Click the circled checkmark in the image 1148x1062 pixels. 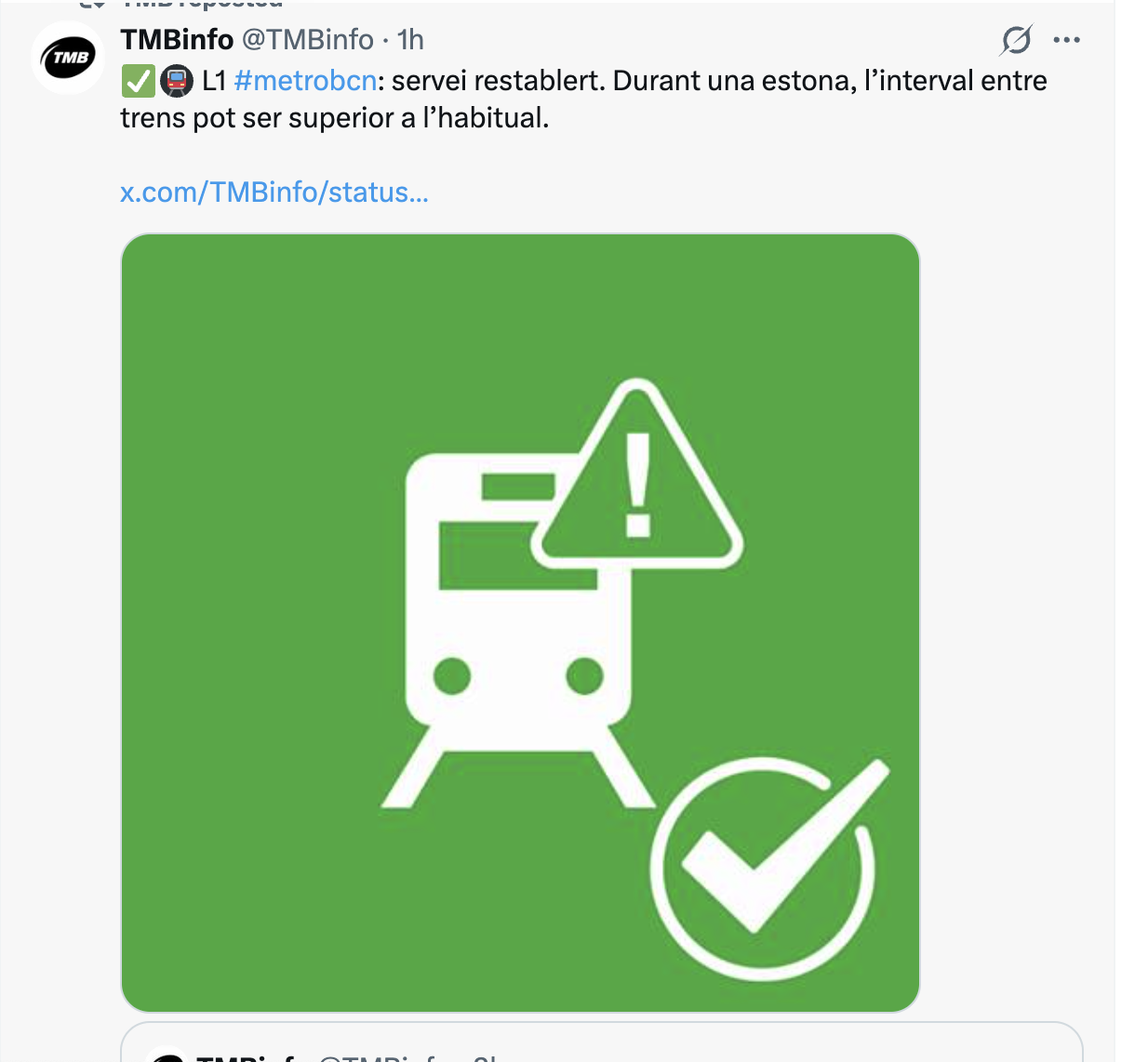click(765, 865)
